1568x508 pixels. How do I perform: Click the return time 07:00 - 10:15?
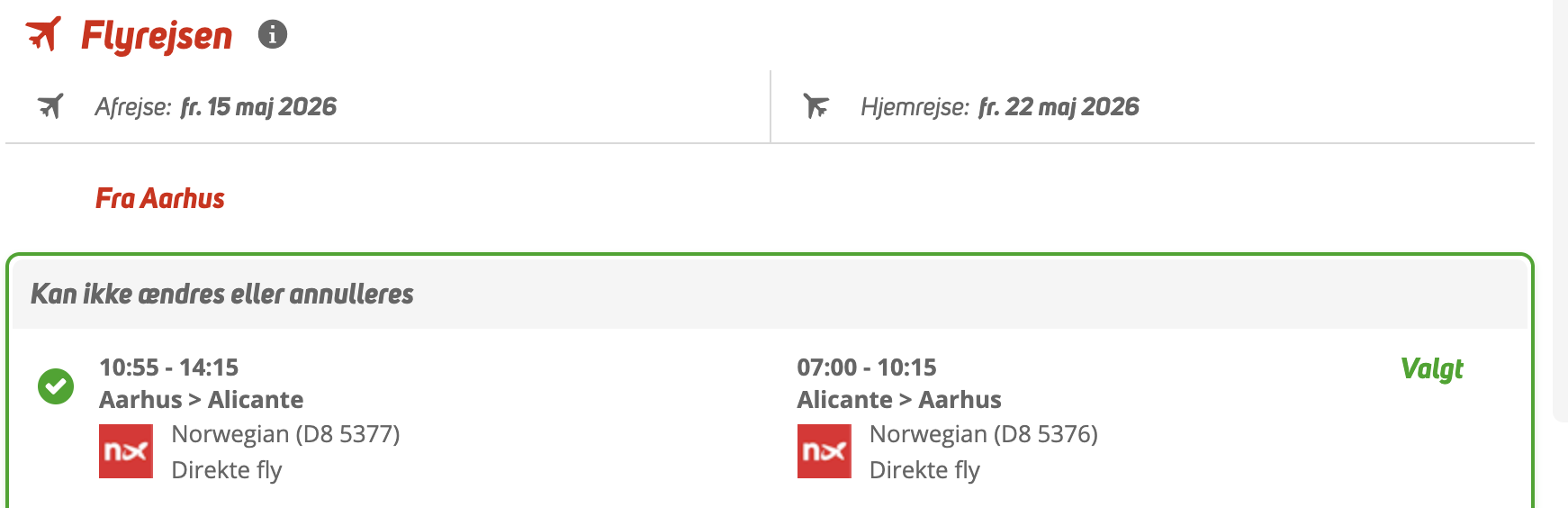coord(866,367)
